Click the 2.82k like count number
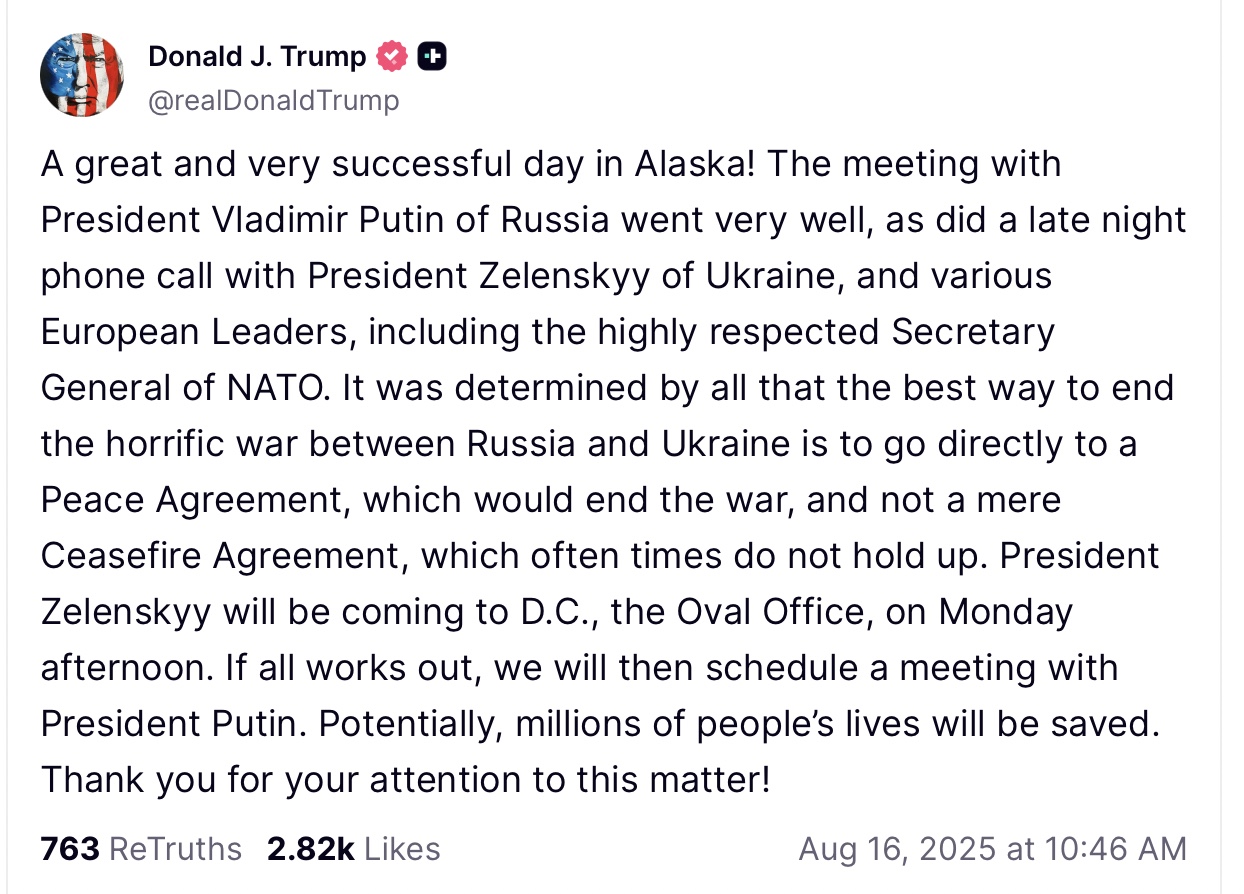1244x894 pixels. 311,849
